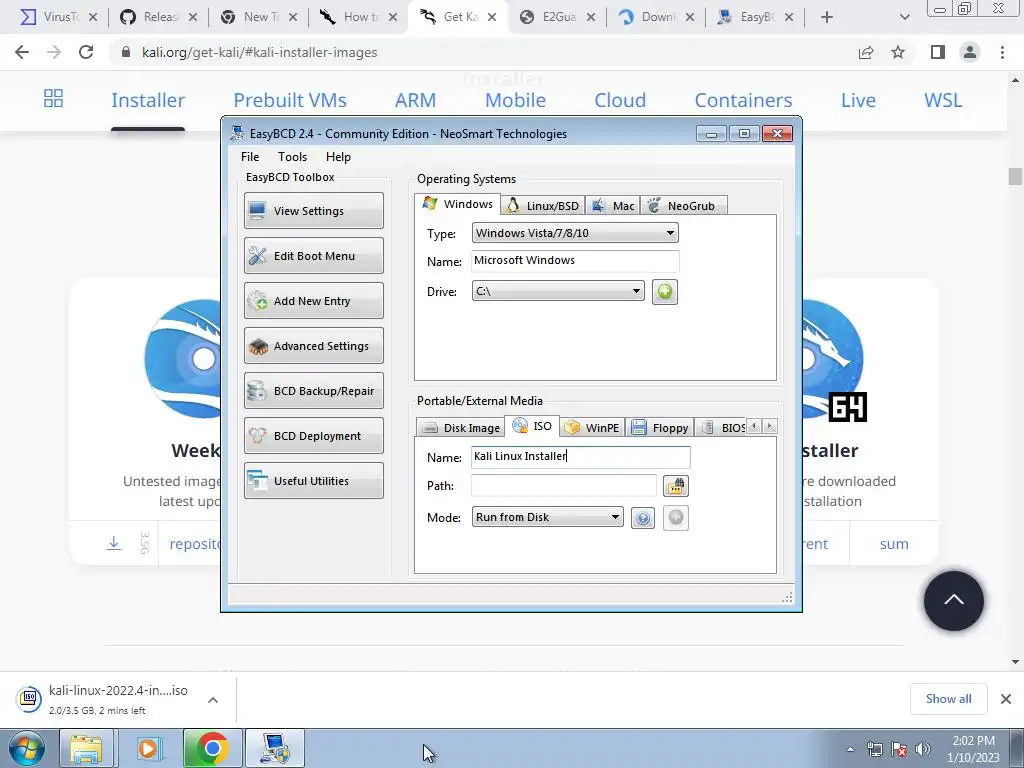Switch to the Mac tab
This screenshot has width=1024, height=768.
[613, 206]
